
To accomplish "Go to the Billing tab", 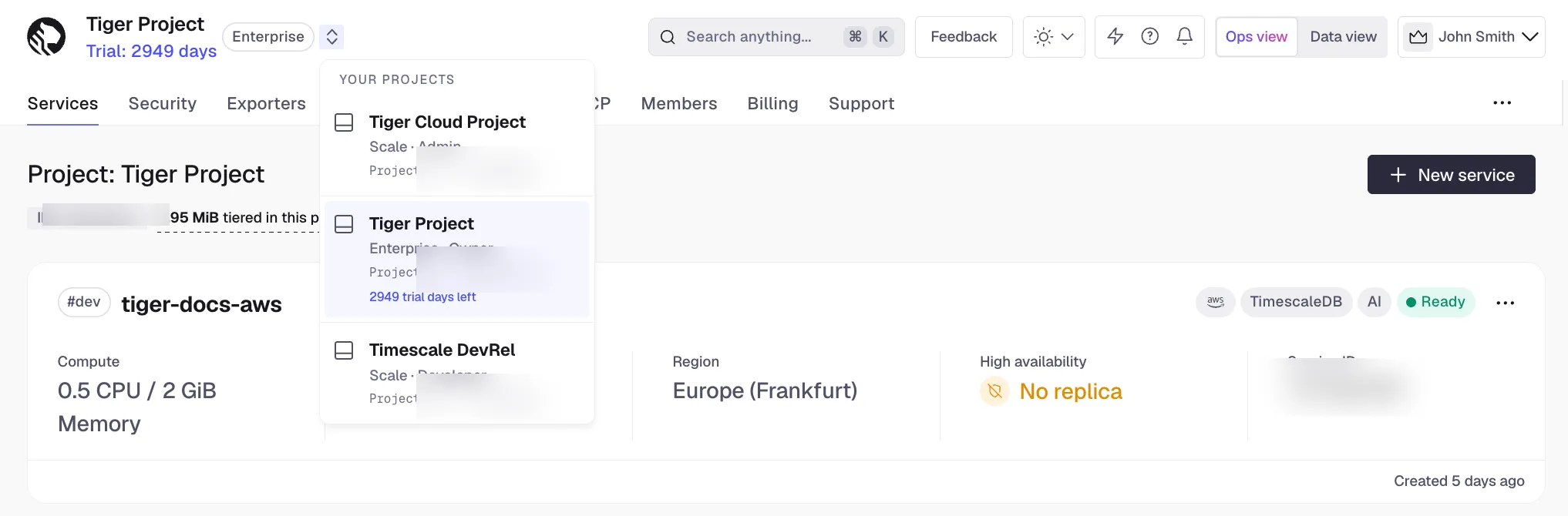I will tap(772, 103).
